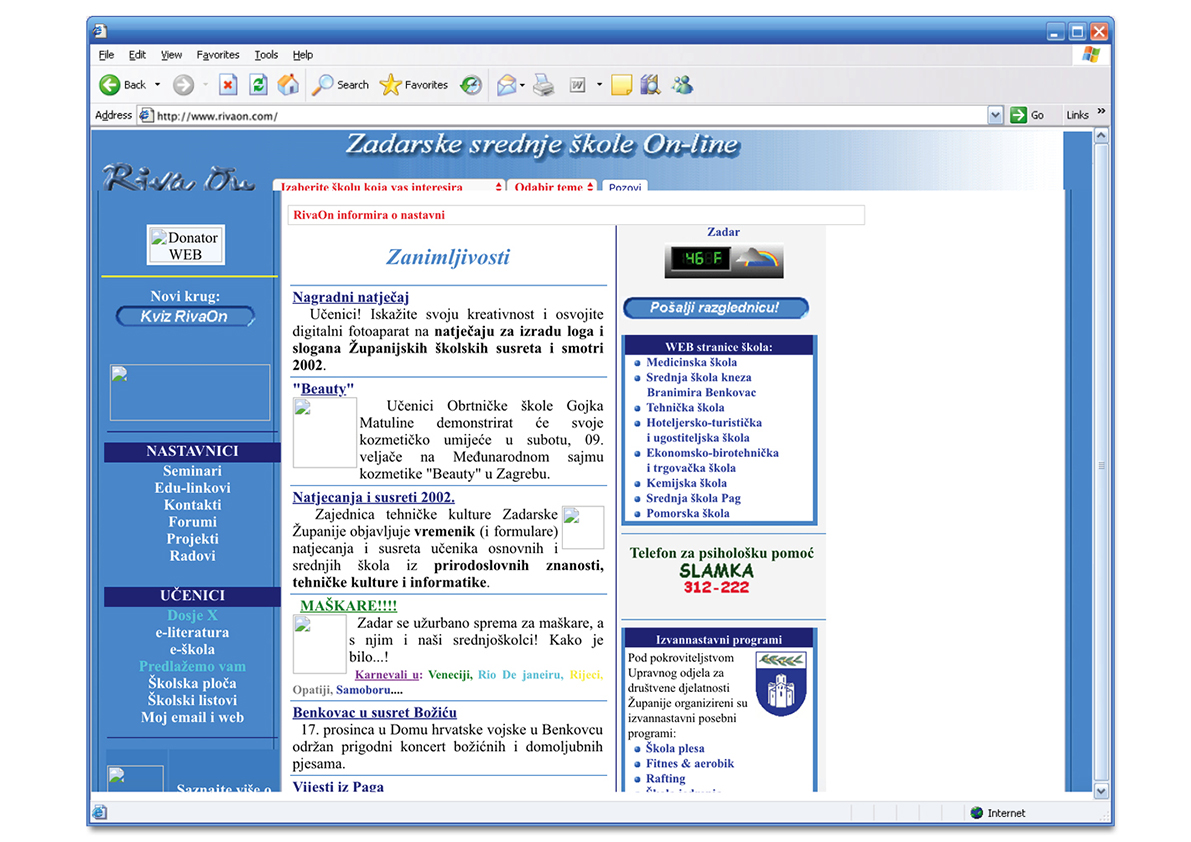Image resolution: width=1191 pixels, height=842 pixels.
Task: Open the File menu
Action: [x=106, y=55]
